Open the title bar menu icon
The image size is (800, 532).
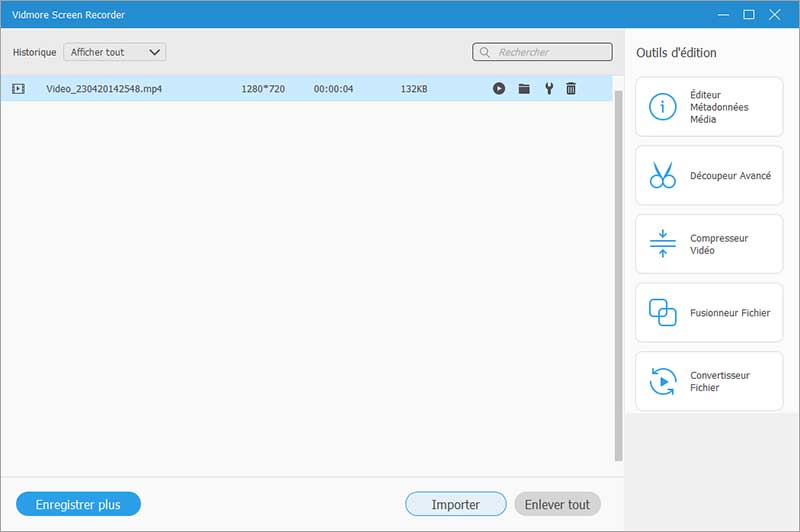[x=724, y=15]
